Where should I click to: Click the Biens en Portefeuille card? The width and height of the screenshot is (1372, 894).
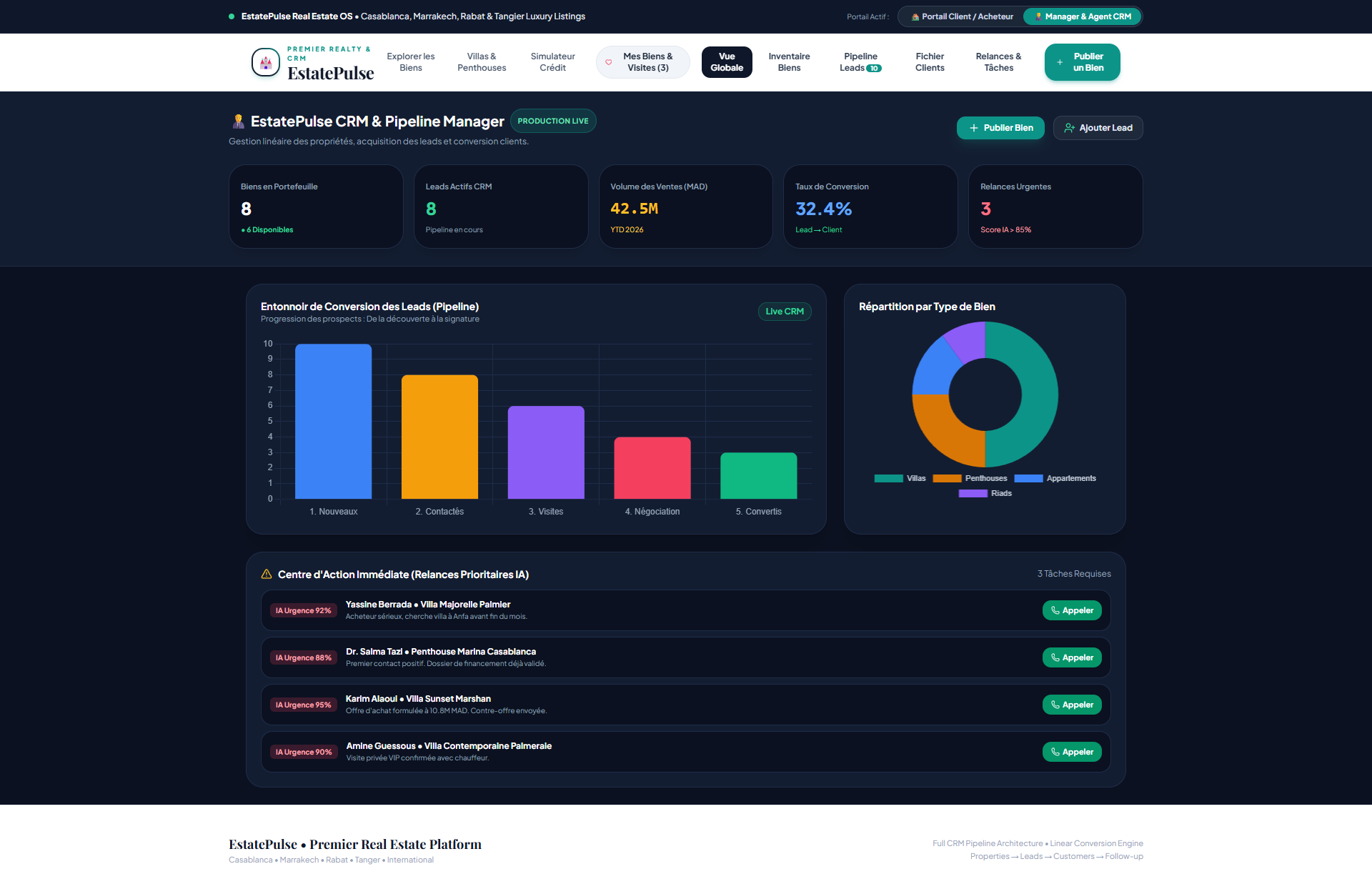click(316, 207)
